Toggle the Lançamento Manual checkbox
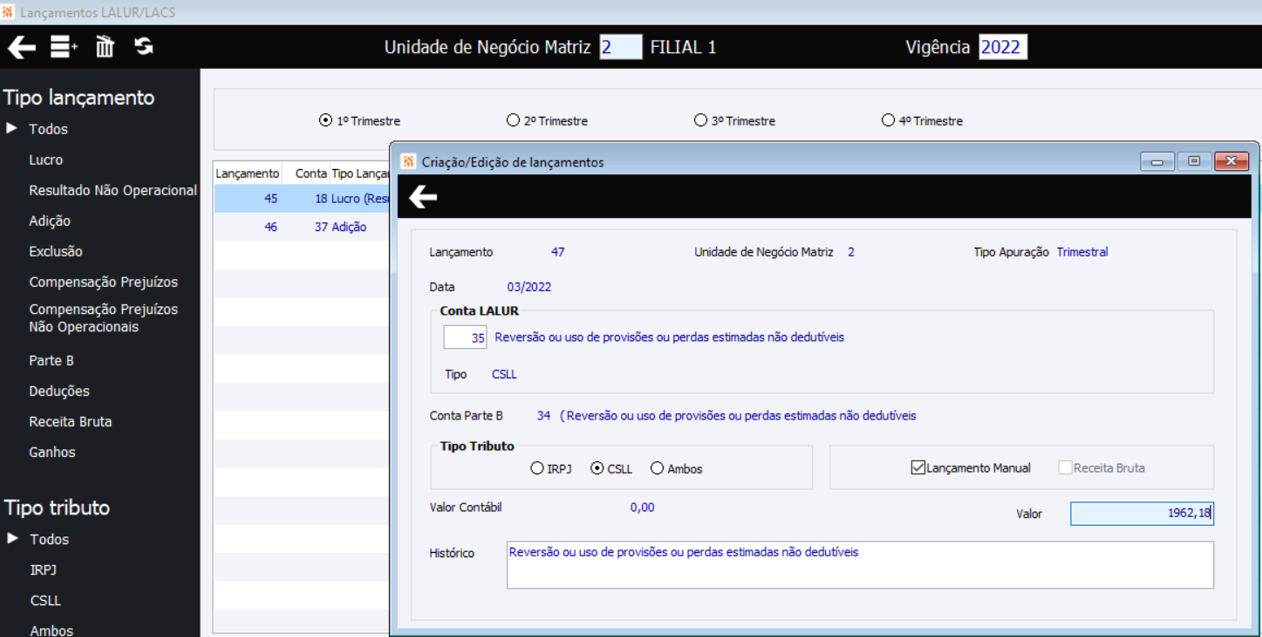Viewport: 1262px width, 637px height. coord(918,467)
